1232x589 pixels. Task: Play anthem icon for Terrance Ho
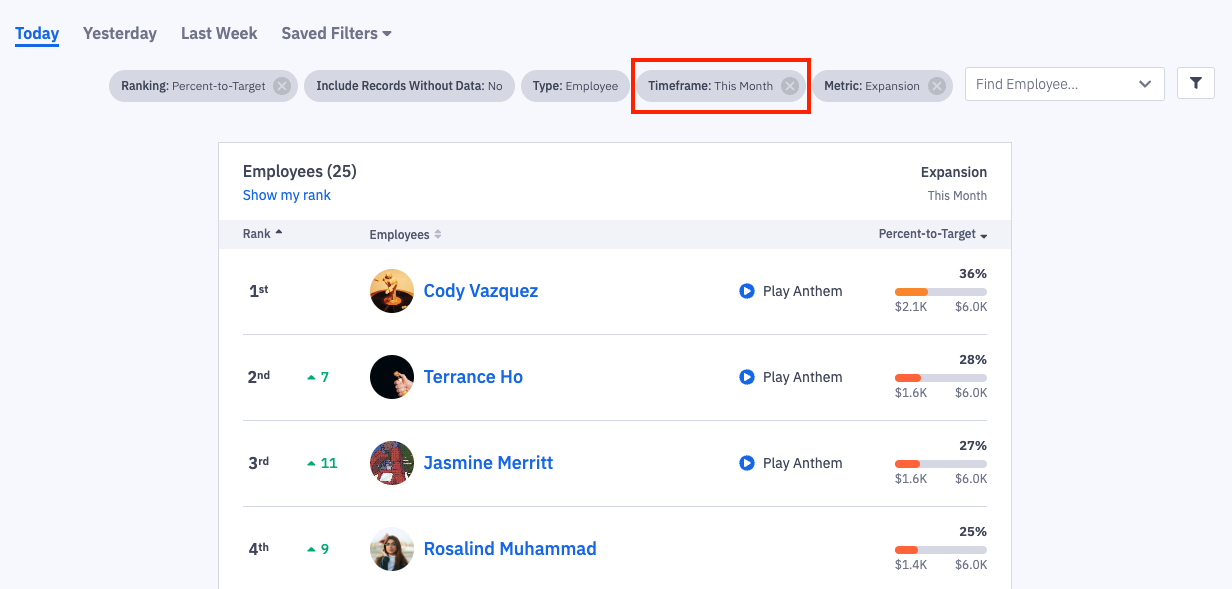747,377
